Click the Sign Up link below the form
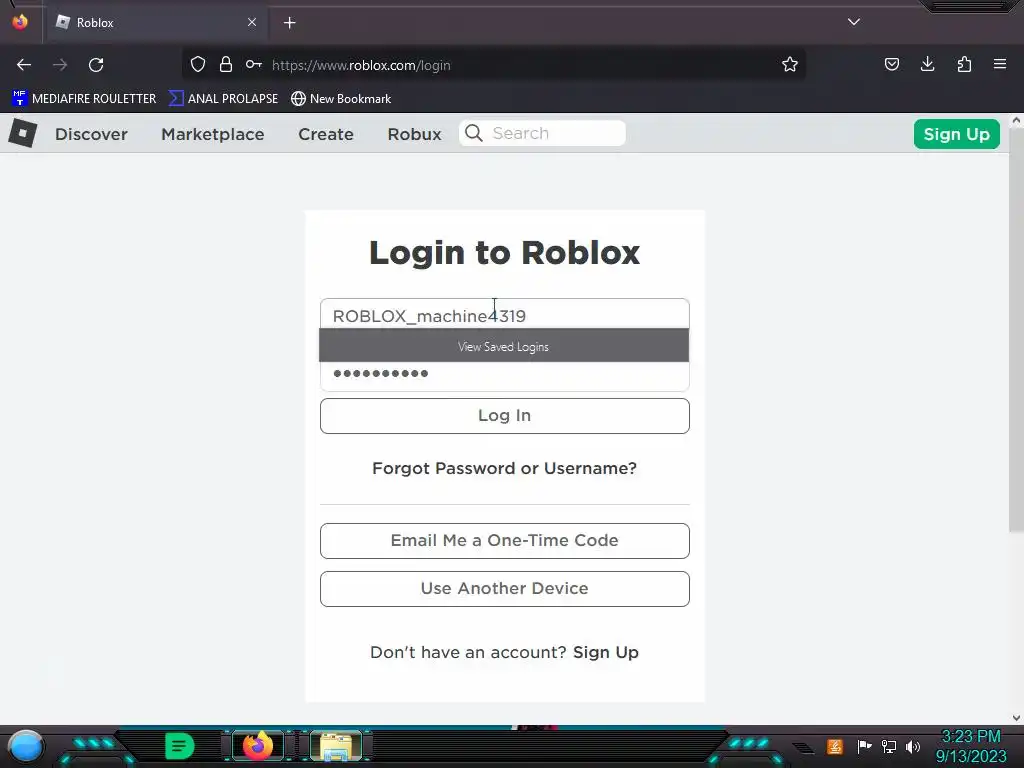This screenshot has width=1024, height=768. coord(605,652)
